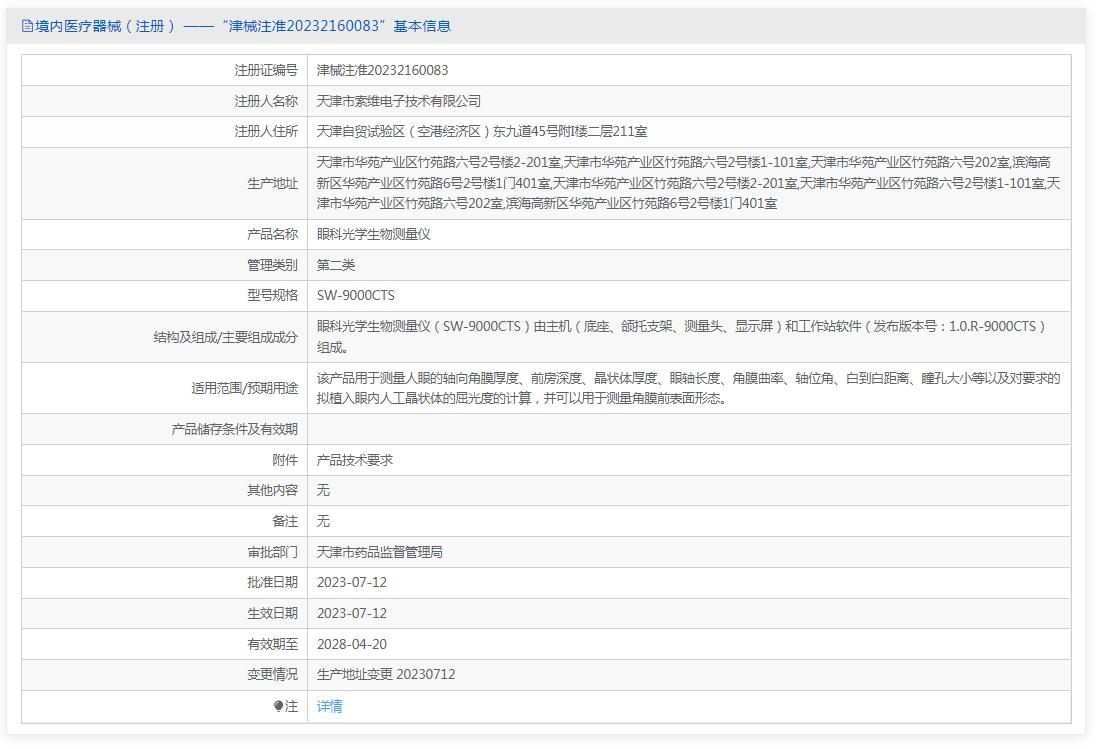Select the intended use text starting 该产品用于测量

click(688, 388)
